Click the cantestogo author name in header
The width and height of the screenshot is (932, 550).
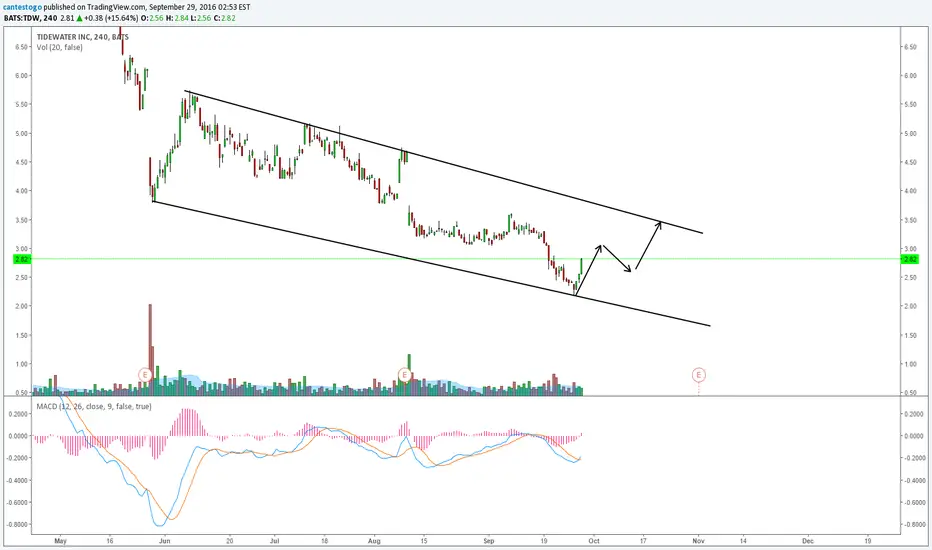point(22,7)
